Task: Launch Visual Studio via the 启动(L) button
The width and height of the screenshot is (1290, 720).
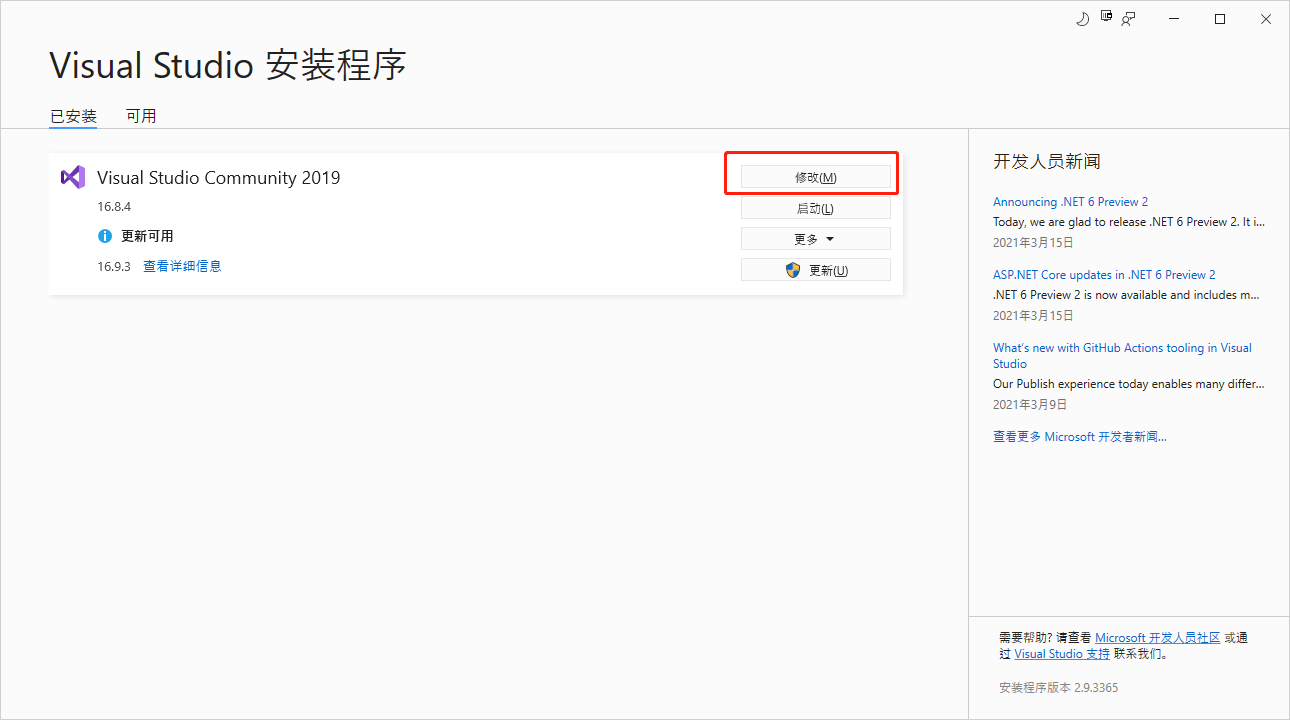Action: pos(815,207)
